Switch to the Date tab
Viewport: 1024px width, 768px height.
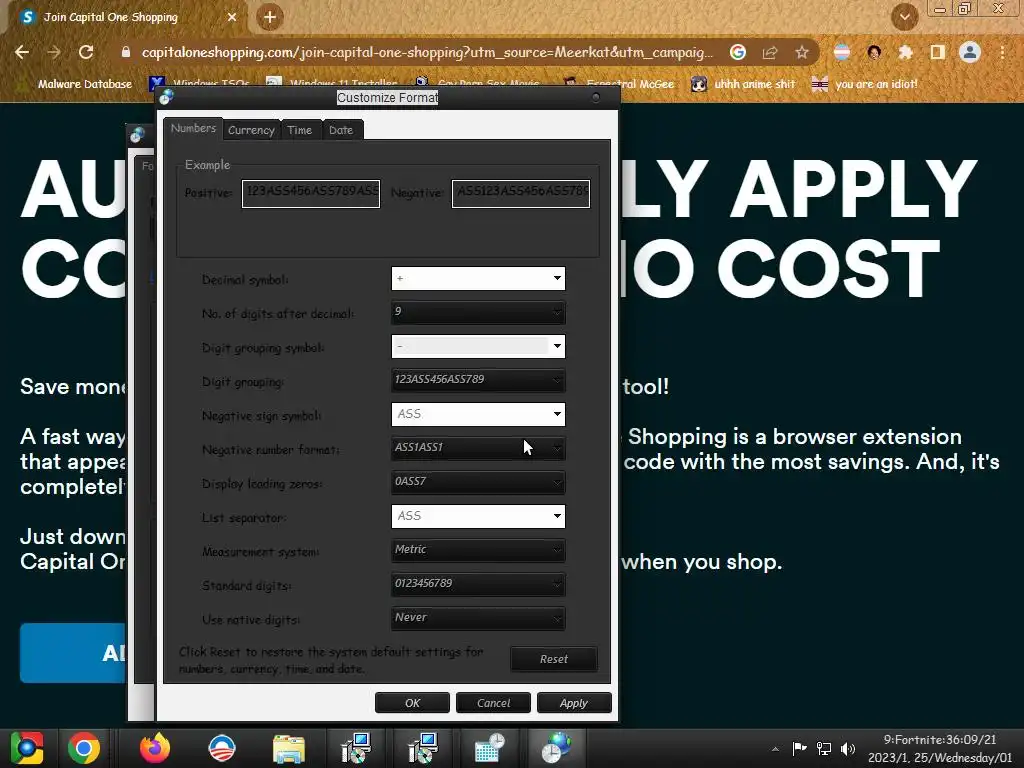tap(341, 130)
